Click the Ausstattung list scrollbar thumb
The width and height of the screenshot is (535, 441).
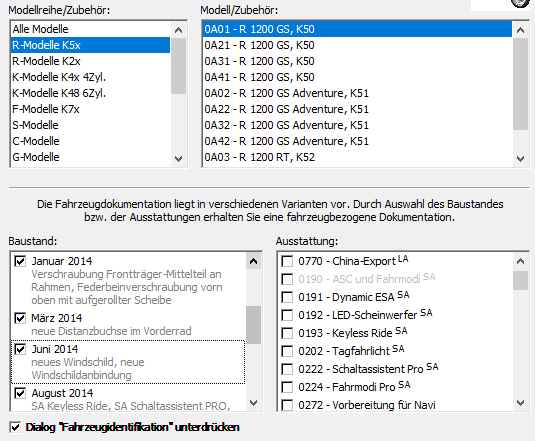pos(520,280)
